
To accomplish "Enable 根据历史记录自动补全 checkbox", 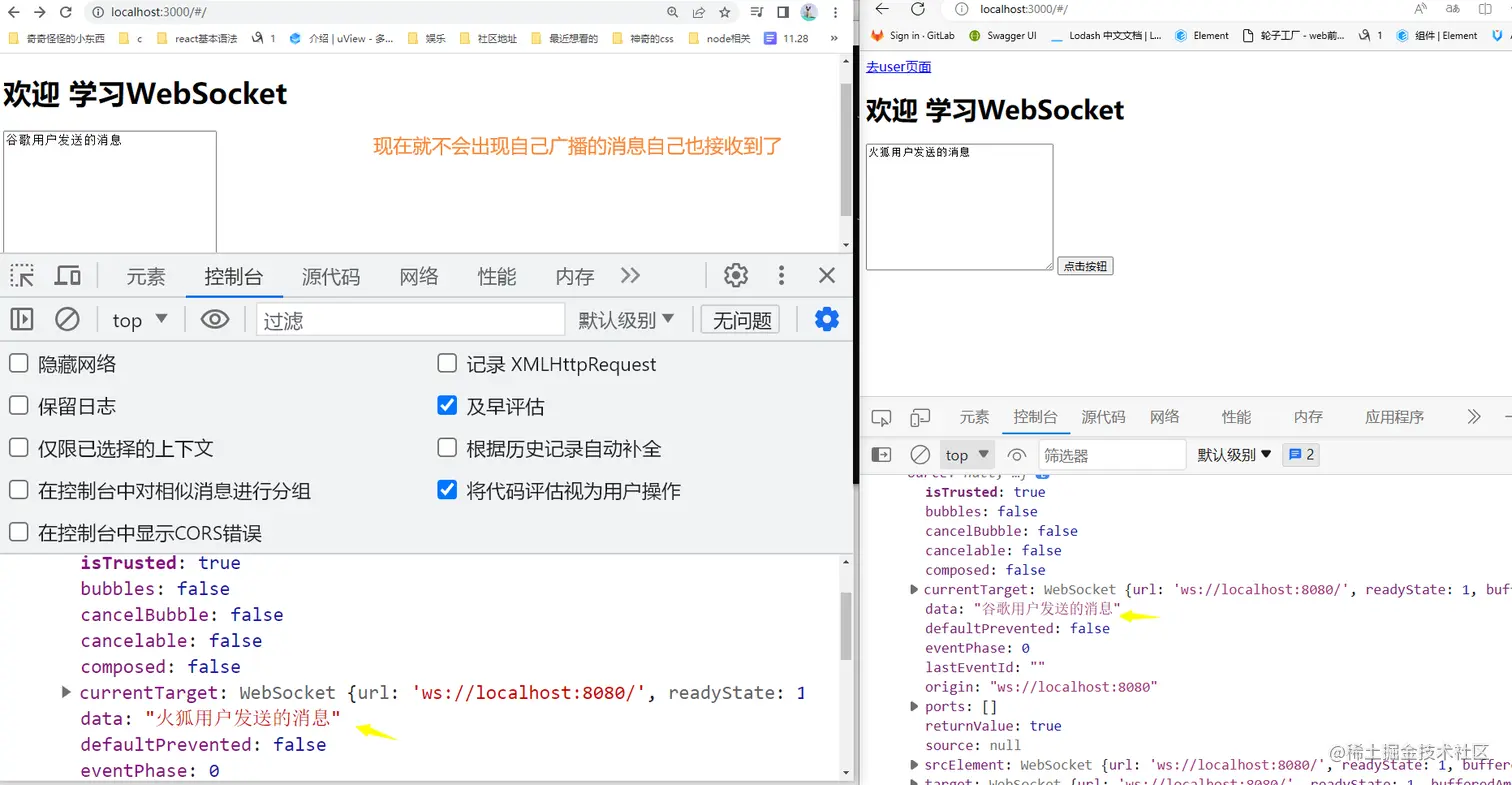I will (447, 448).
